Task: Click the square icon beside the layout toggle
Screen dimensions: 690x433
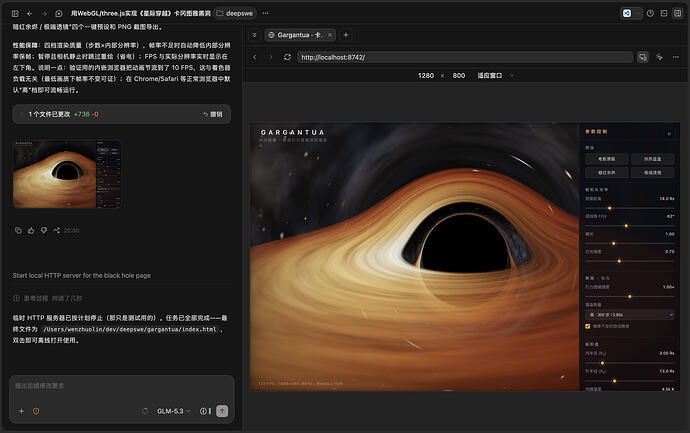Action: coord(664,14)
